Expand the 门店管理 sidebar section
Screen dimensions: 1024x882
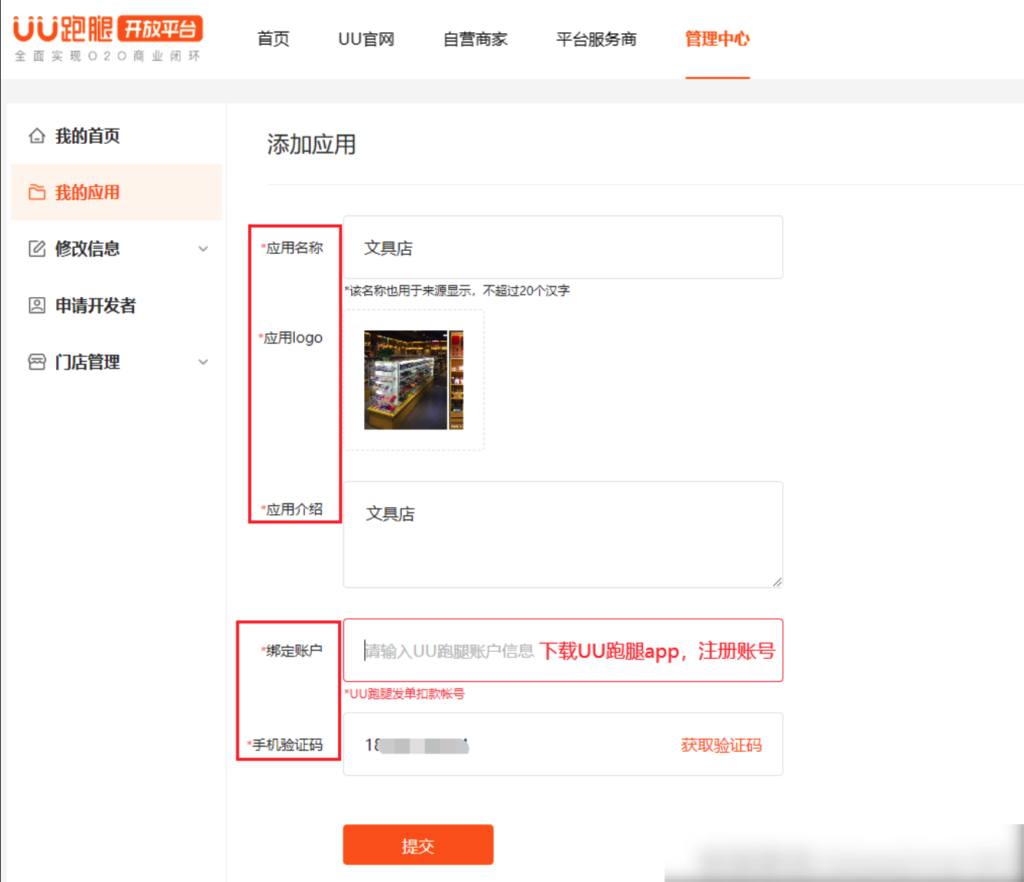coord(204,362)
